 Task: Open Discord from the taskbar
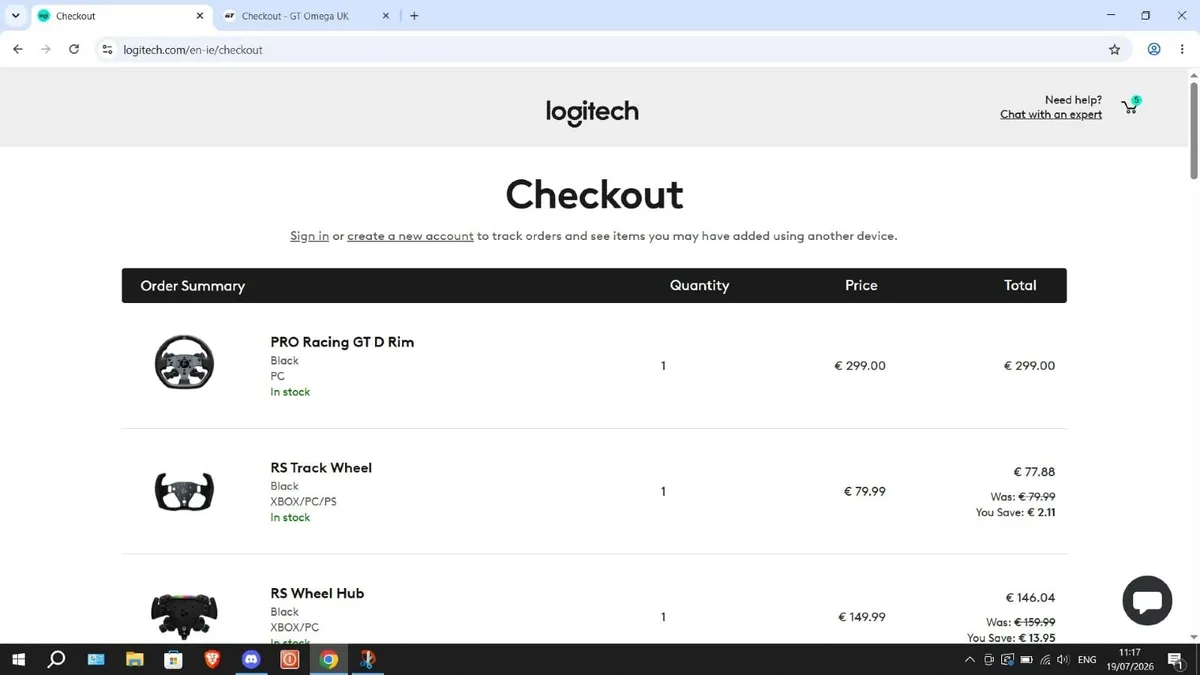(251, 660)
